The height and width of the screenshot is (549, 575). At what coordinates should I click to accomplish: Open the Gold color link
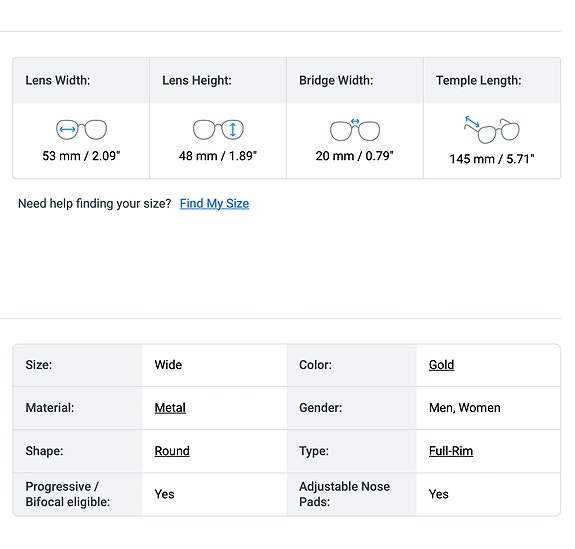[441, 365]
